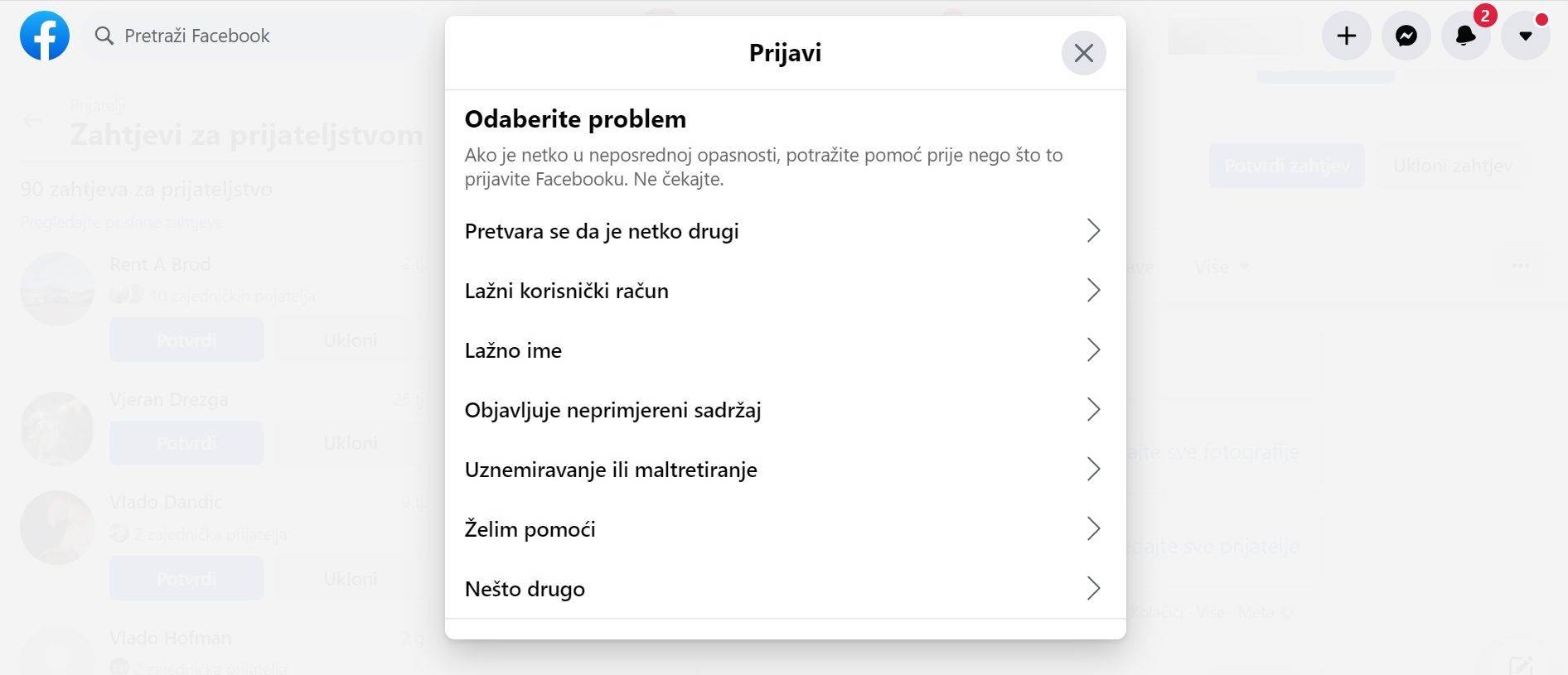Image resolution: width=1568 pixels, height=675 pixels.
Task: Click the Create plus icon
Action: [x=1346, y=36]
